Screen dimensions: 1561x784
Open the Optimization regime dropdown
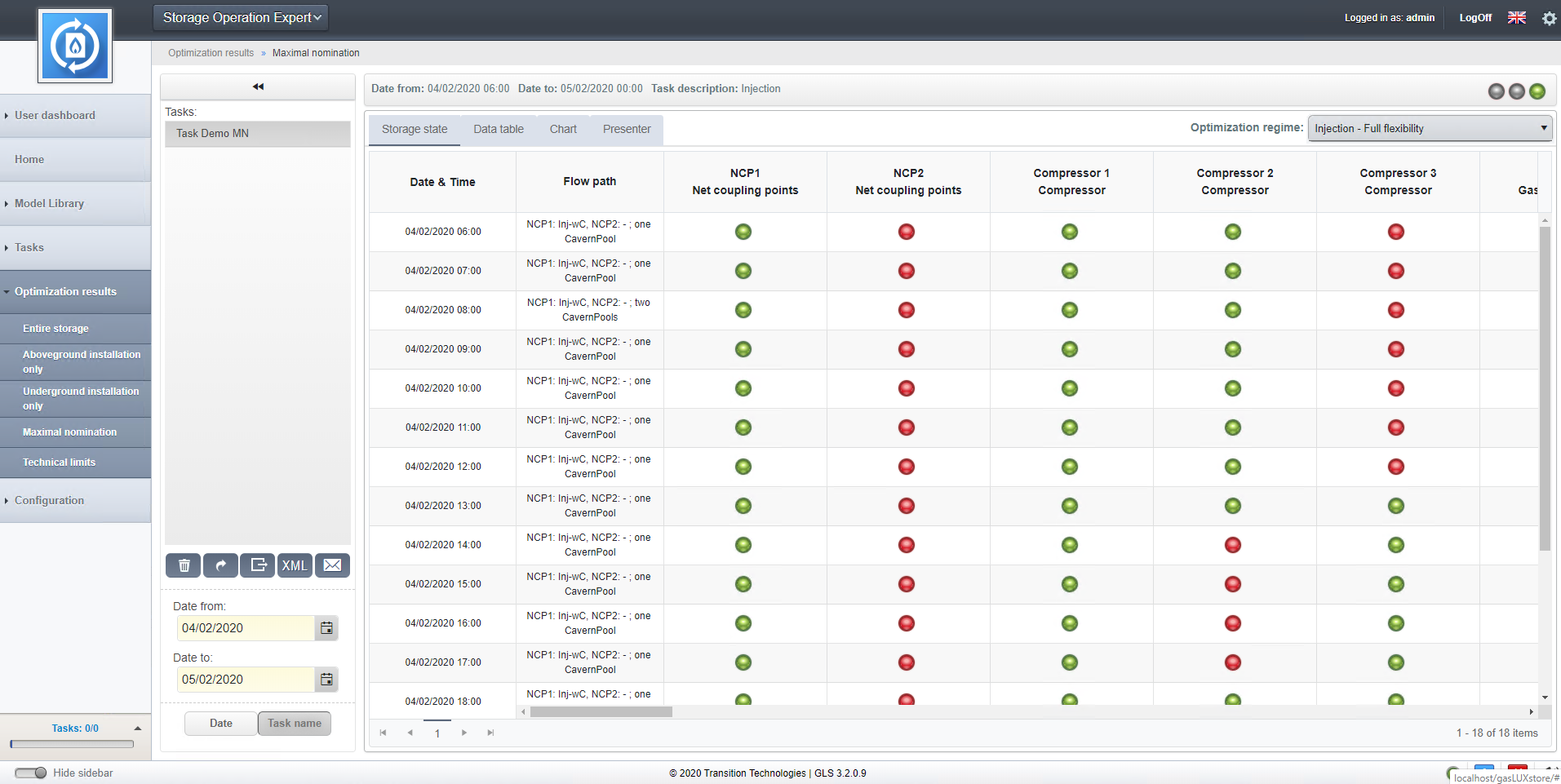coord(1430,129)
